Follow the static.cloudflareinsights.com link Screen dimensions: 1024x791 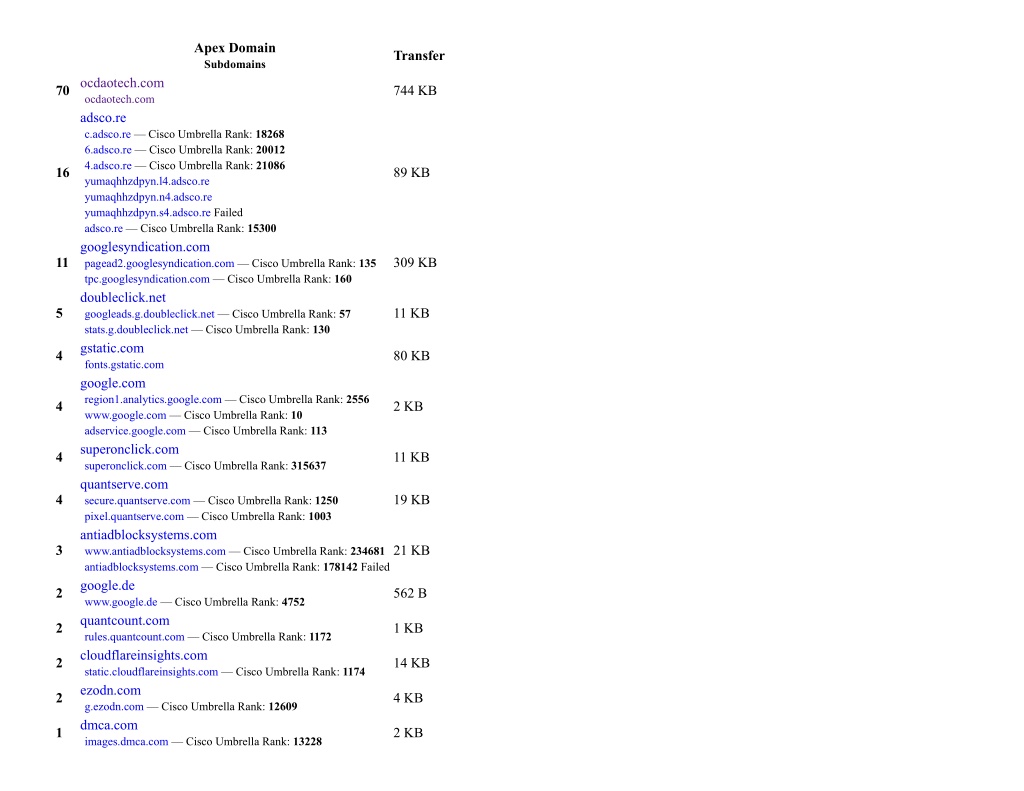151,671
